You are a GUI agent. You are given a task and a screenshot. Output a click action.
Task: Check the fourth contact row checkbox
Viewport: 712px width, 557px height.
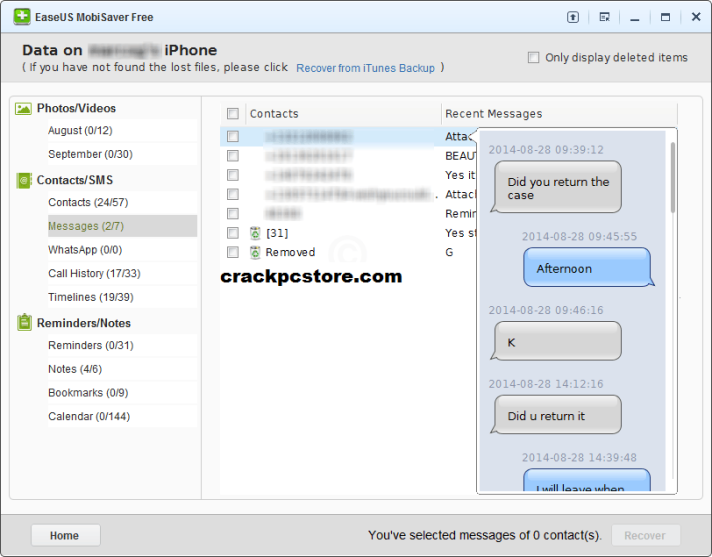tap(233, 194)
